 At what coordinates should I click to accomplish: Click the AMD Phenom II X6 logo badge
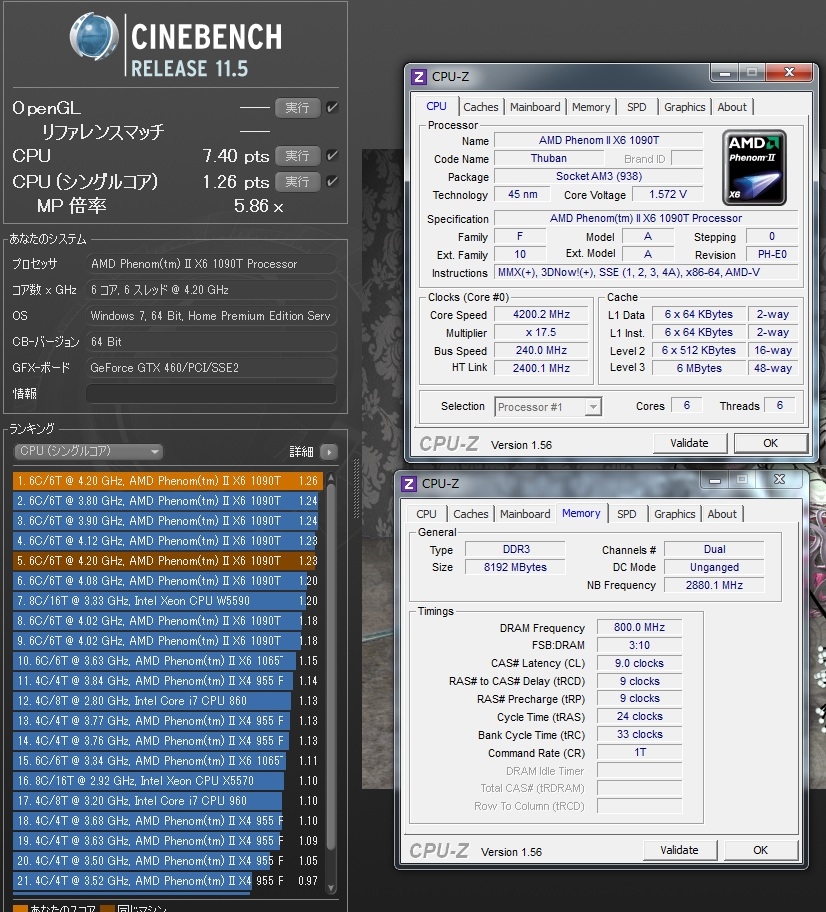754,168
